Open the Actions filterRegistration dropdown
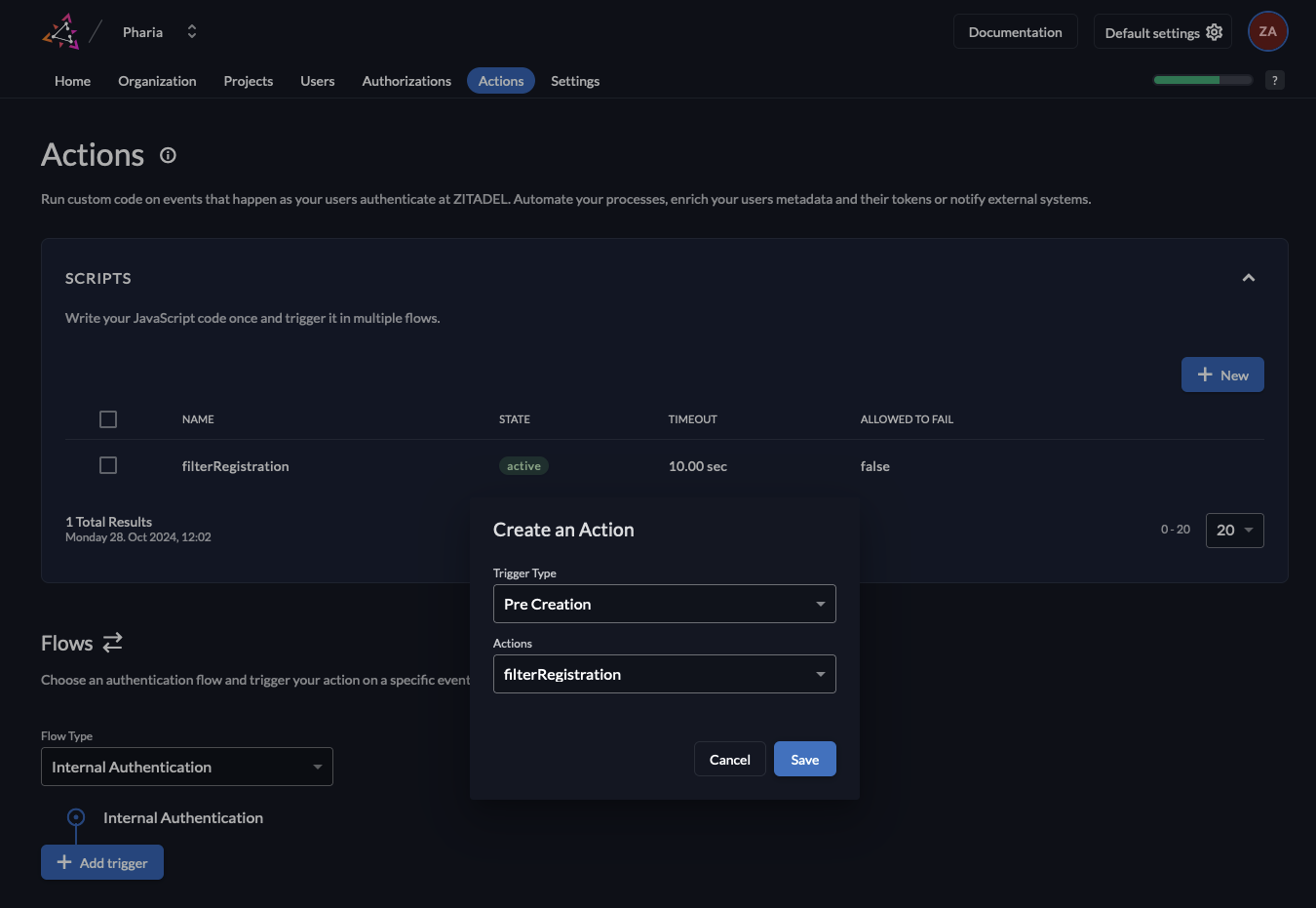 coord(664,674)
